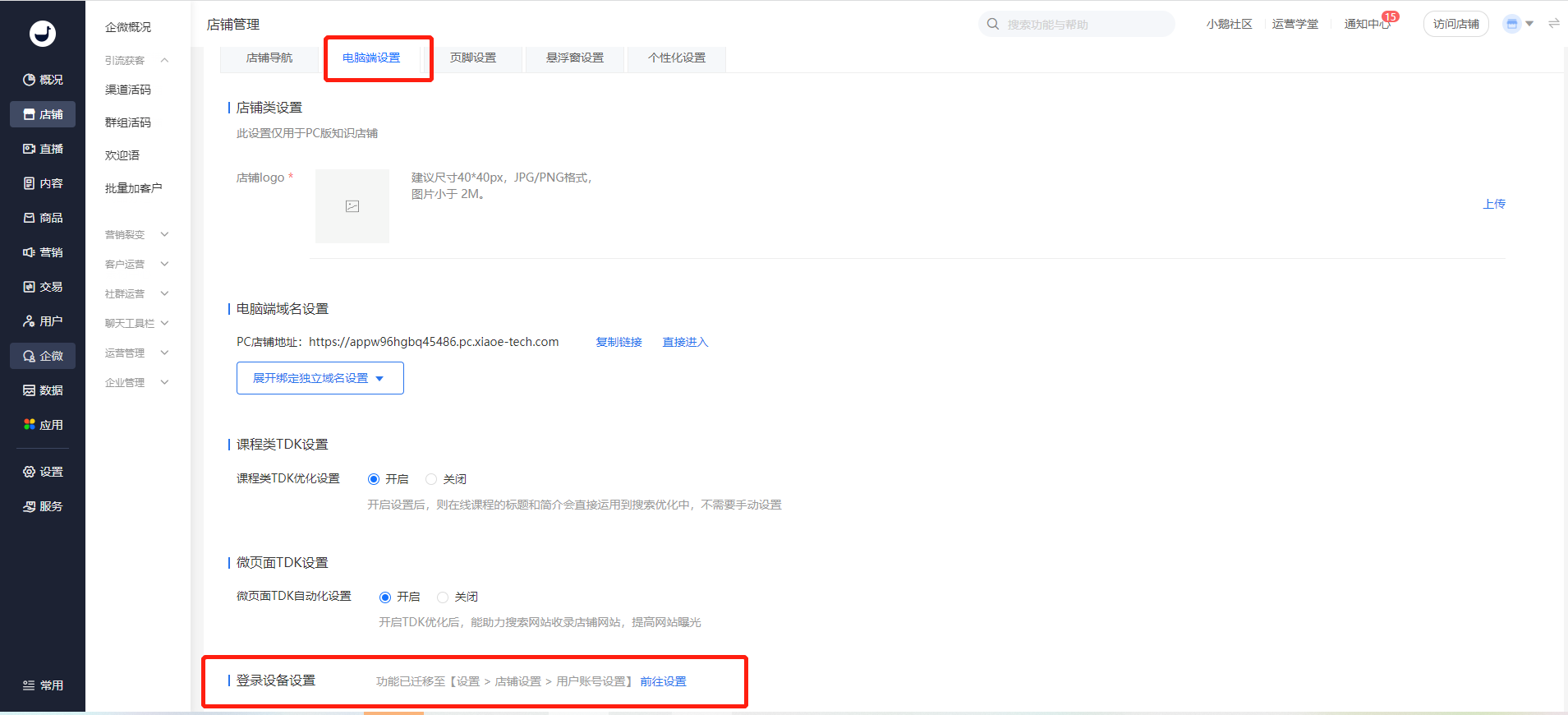Open 商品 products in the dark sidebar
Viewport: 1568px width, 715px height.
(x=43, y=218)
